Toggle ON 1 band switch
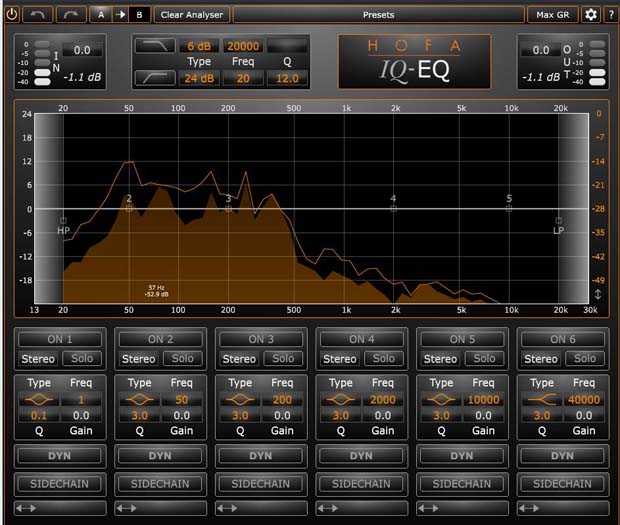This screenshot has height=525, width=620. 60,339
